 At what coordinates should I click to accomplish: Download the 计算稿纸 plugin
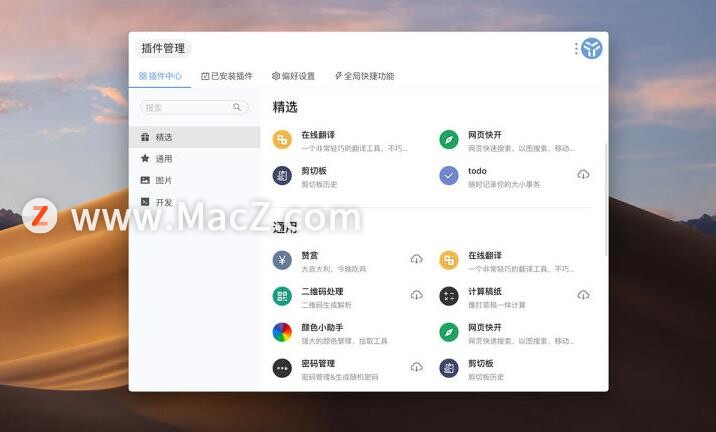click(x=583, y=295)
